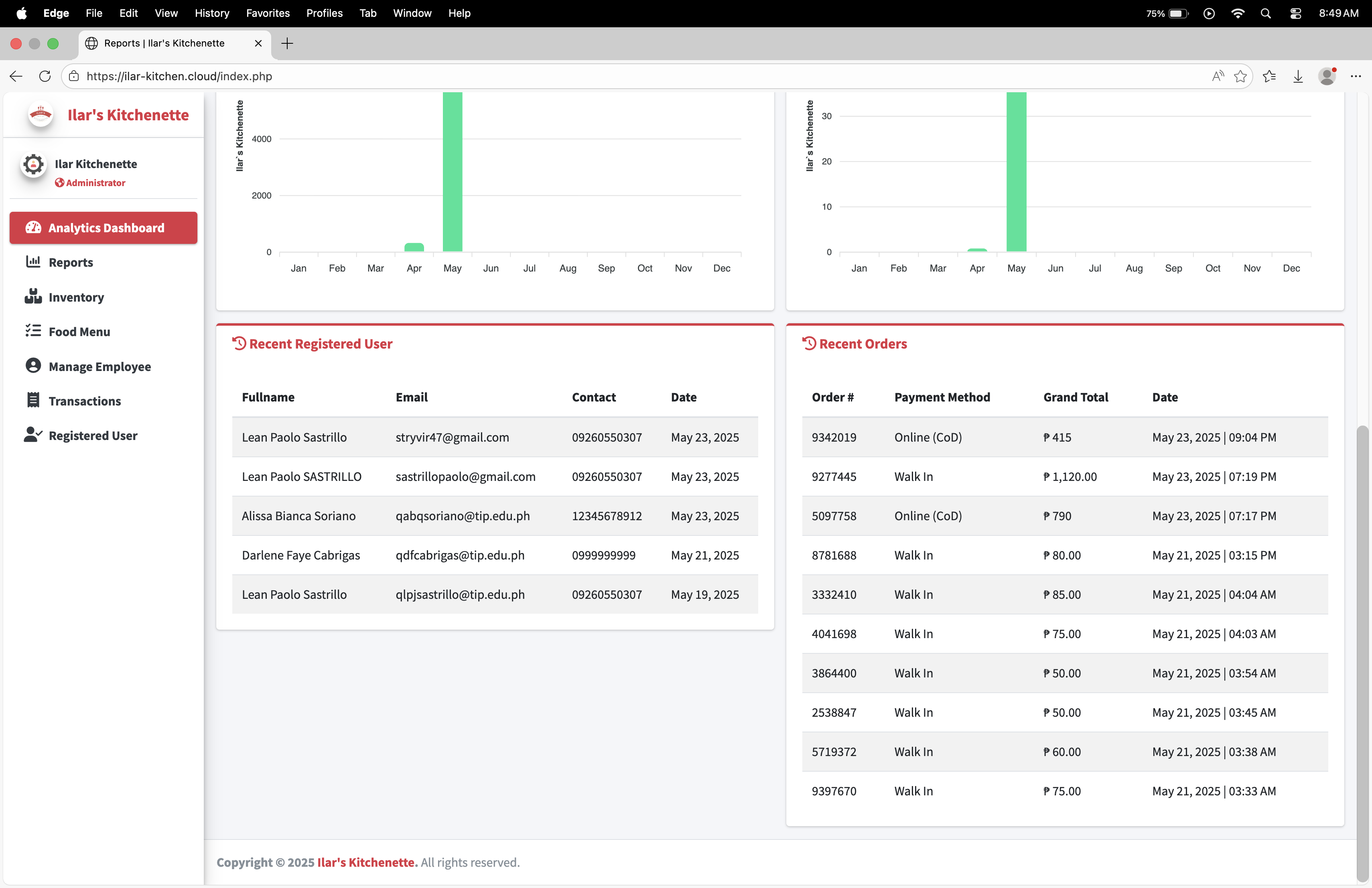This screenshot has width=1372, height=888.
Task: Click the Food Menu list icon
Action: pos(33,331)
